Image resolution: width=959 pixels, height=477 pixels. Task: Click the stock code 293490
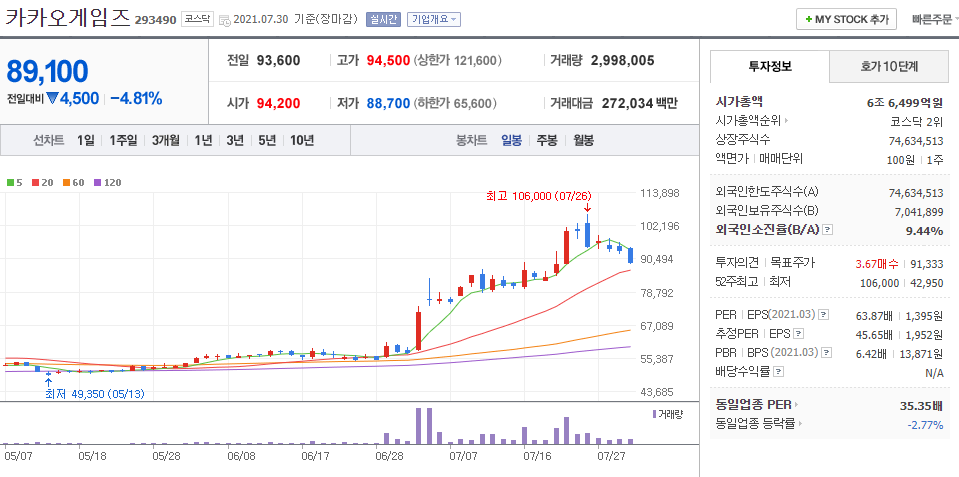pos(155,20)
